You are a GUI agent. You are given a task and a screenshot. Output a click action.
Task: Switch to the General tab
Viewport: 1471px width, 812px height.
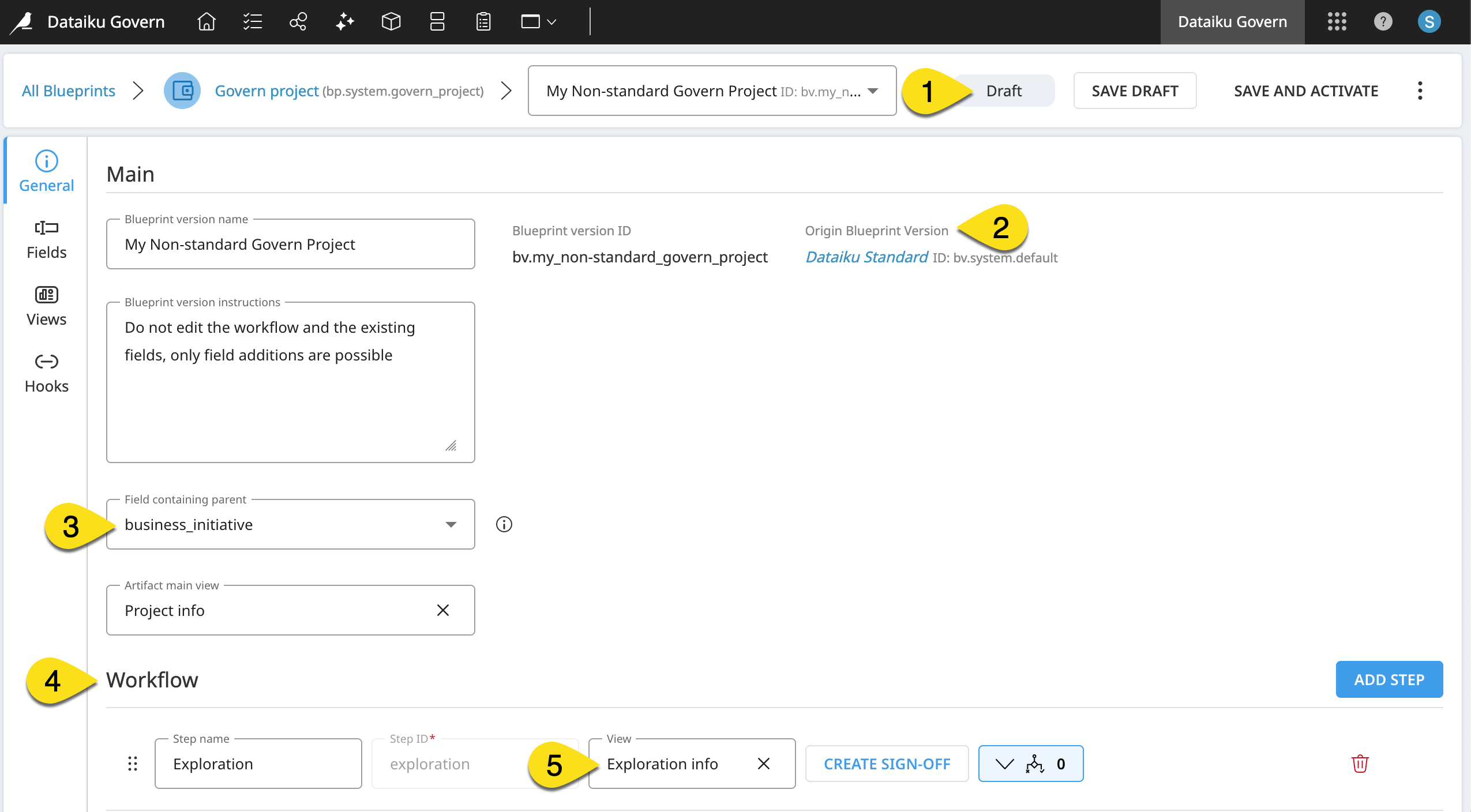[x=47, y=171]
